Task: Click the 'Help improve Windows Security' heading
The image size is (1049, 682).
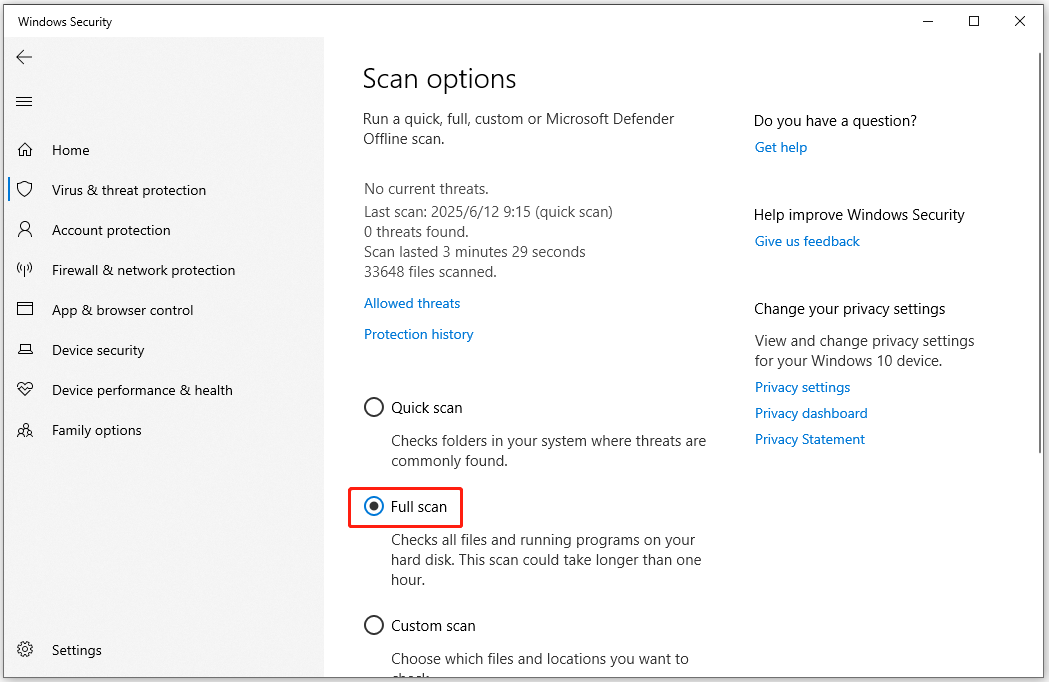Action: pyautogui.click(x=859, y=215)
